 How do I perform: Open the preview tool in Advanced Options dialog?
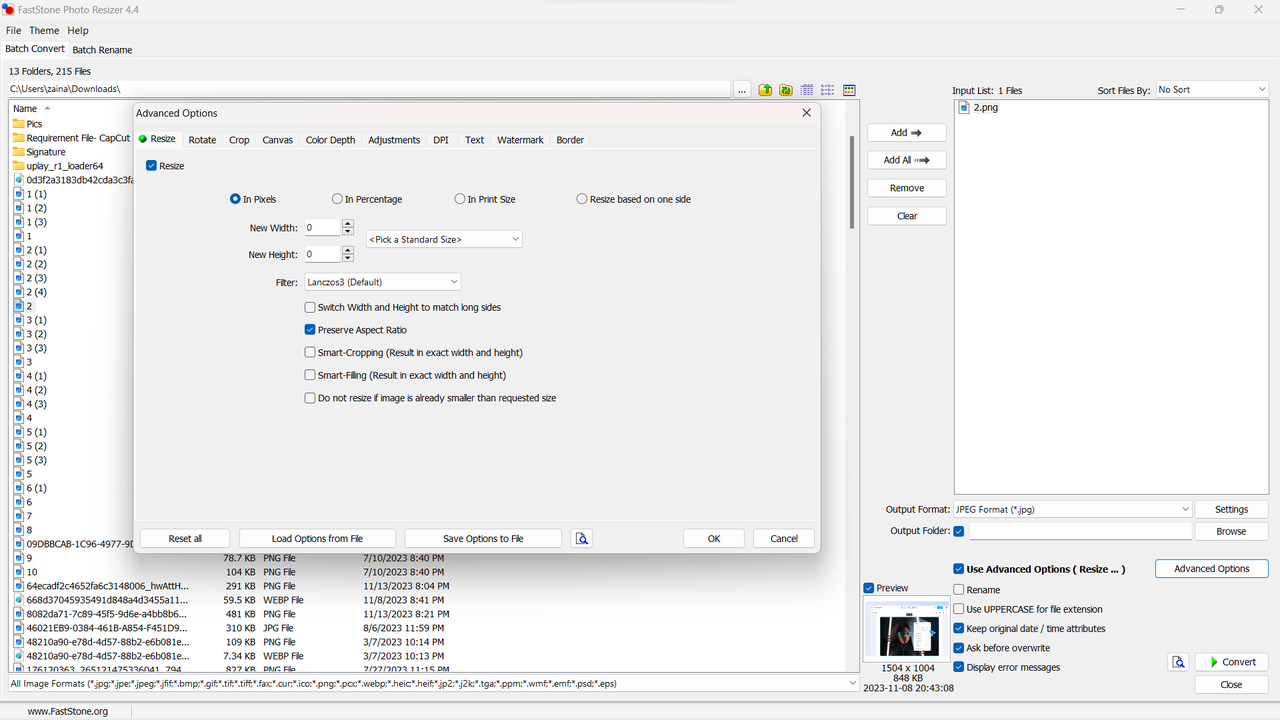(x=582, y=538)
